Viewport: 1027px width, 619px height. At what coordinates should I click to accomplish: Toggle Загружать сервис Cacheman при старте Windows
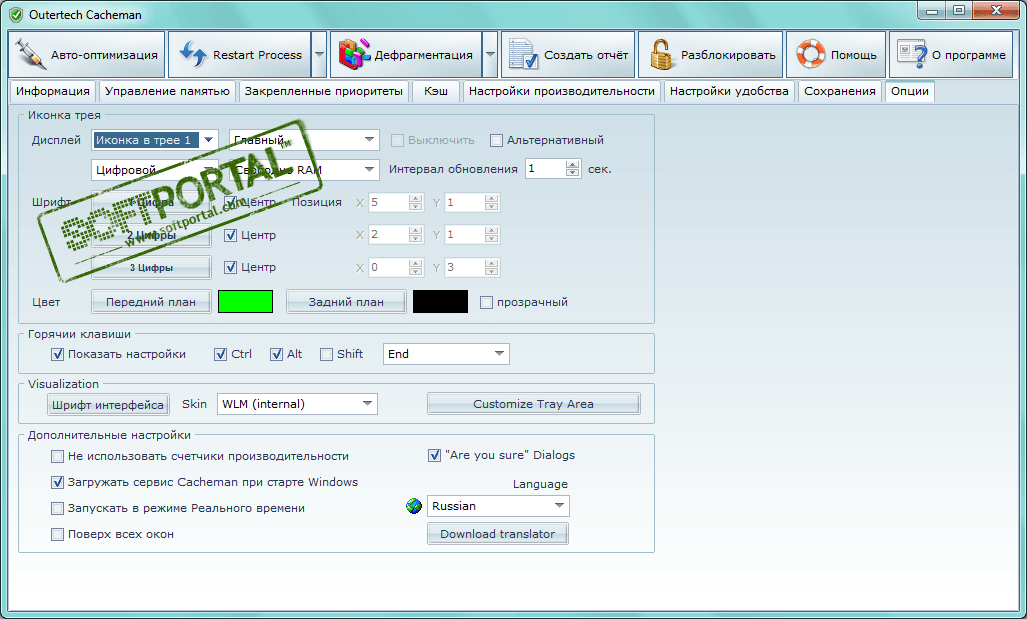[58, 482]
